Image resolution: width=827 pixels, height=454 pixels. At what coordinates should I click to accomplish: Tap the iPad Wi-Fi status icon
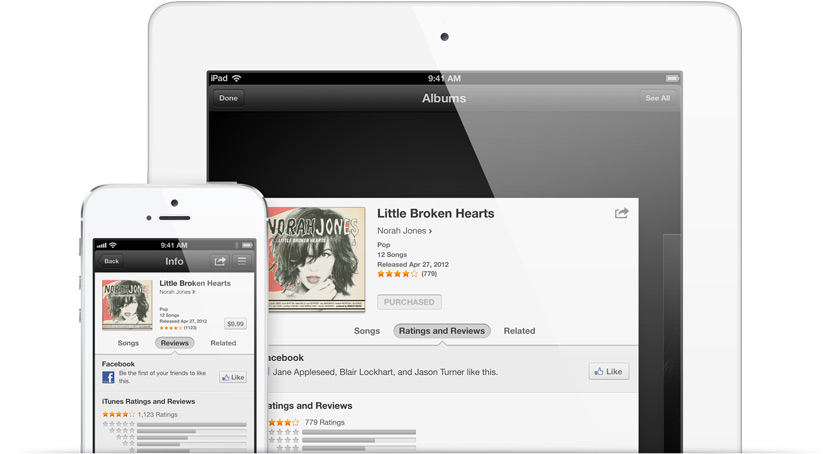coord(237,78)
